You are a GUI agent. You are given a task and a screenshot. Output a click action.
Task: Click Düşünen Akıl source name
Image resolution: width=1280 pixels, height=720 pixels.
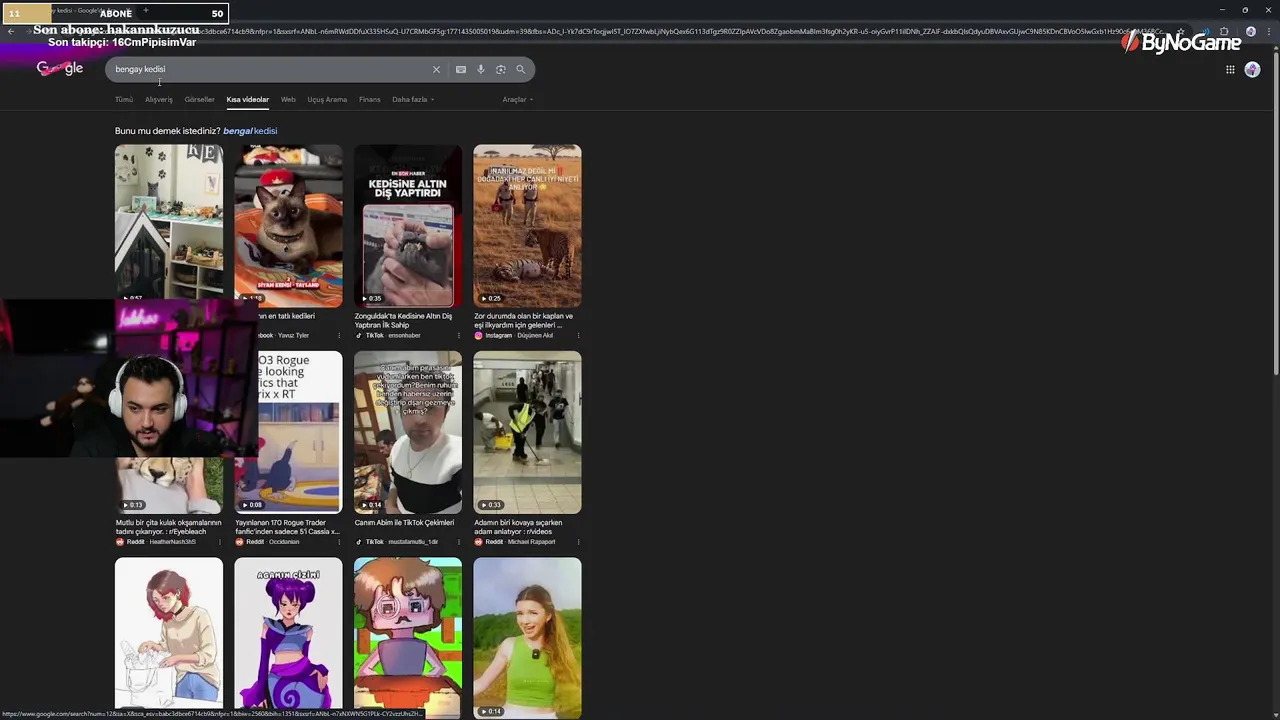pos(535,335)
